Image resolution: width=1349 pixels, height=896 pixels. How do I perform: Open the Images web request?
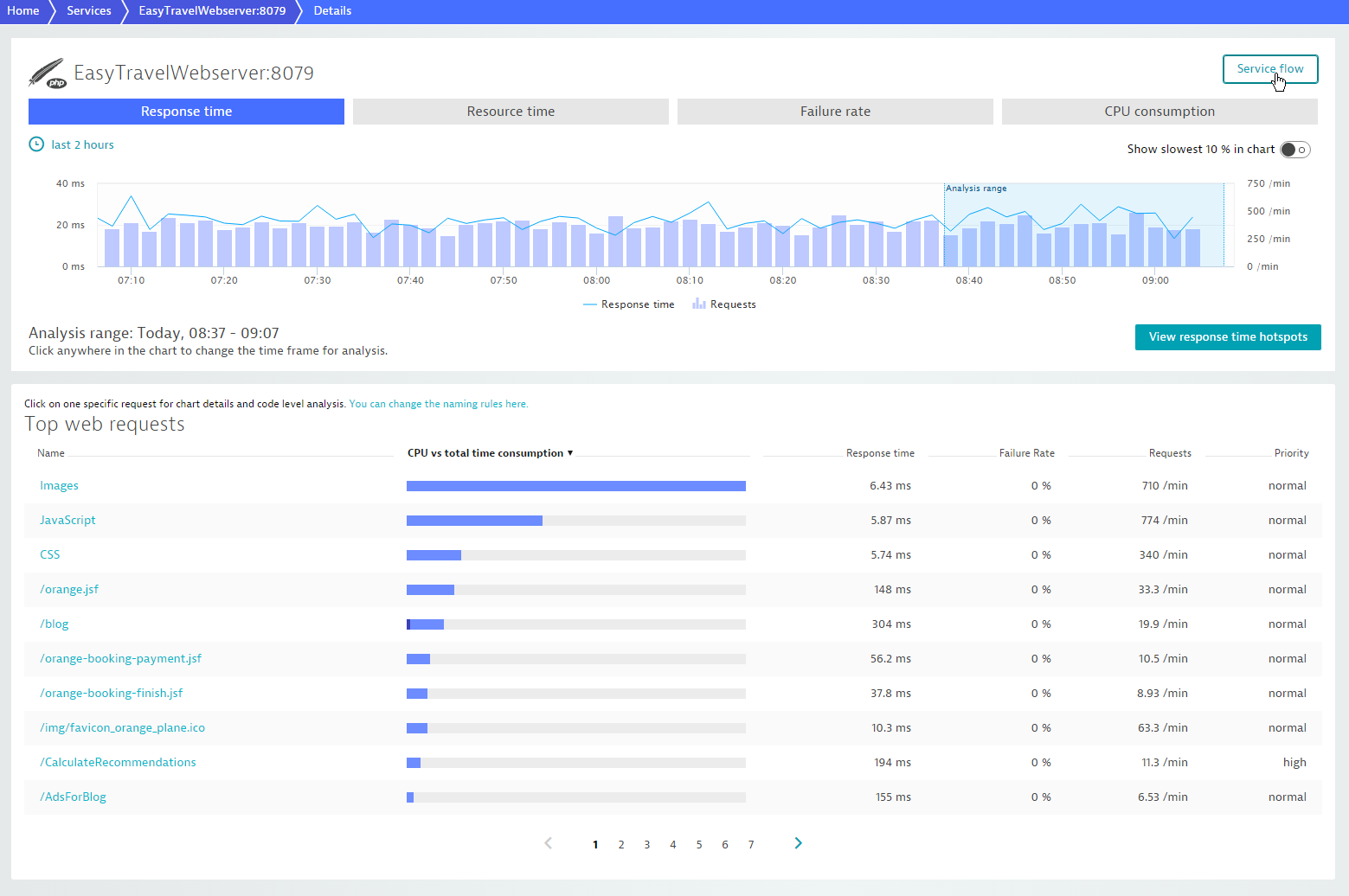click(x=59, y=486)
